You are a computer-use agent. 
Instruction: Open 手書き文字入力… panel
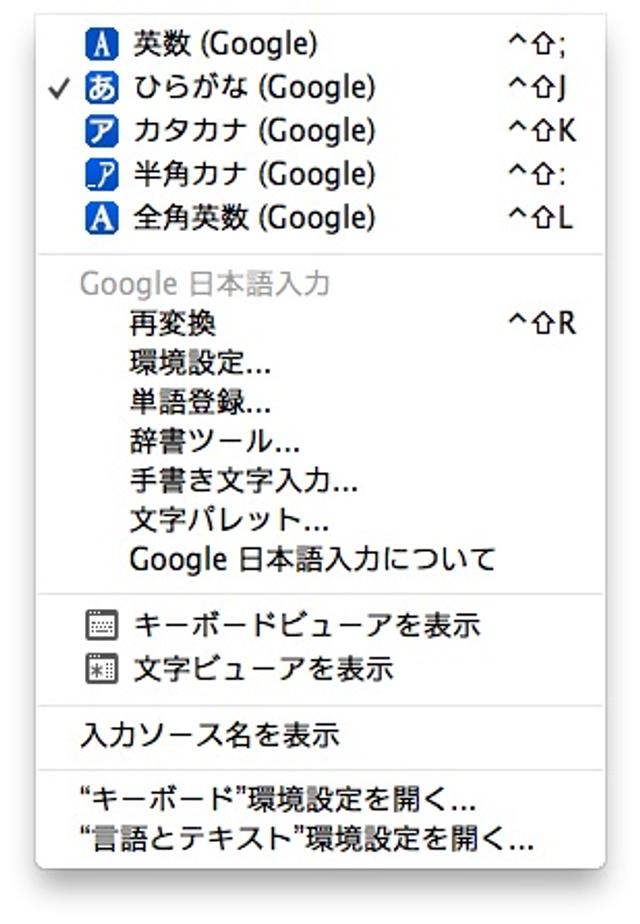tap(243, 480)
